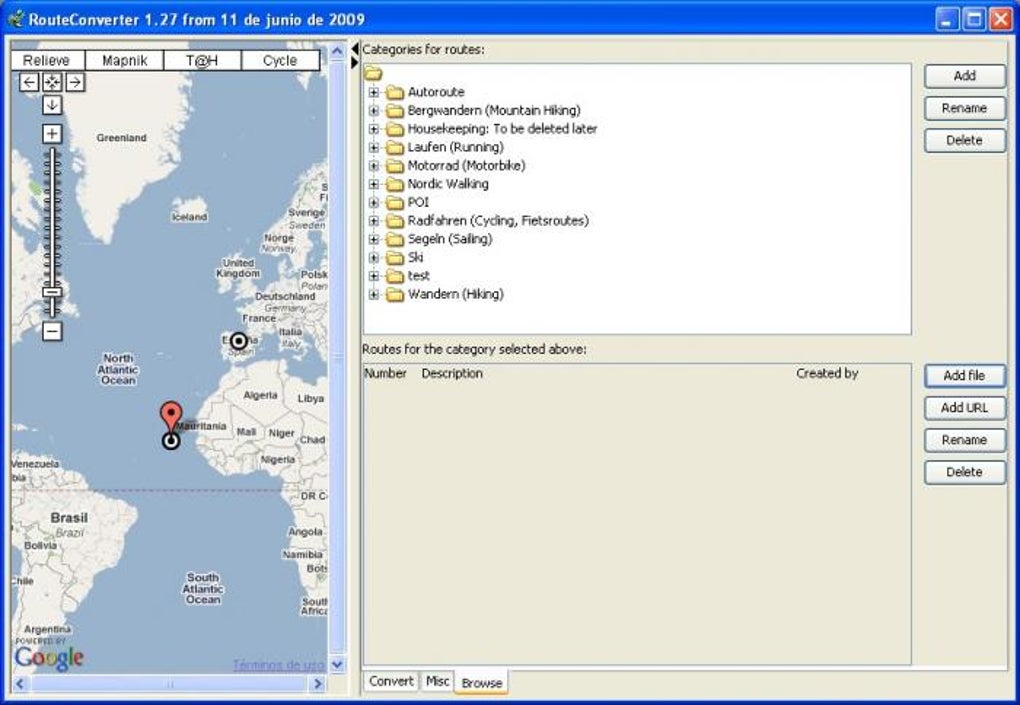Zoom out with the map minus button
The width and height of the screenshot is (1020, 705).
[52, 331]
